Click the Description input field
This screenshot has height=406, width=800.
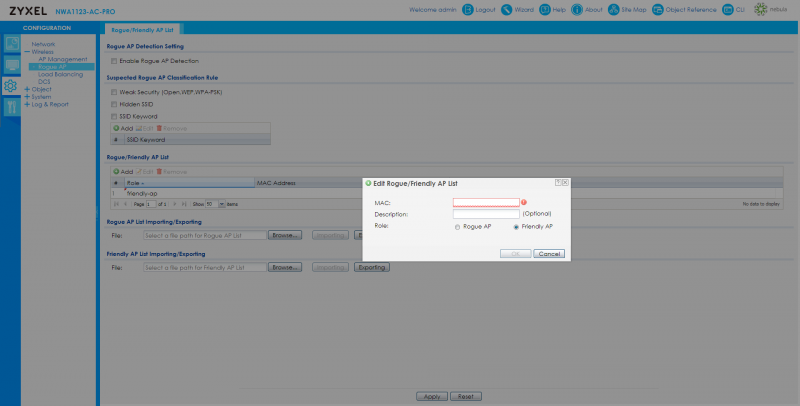(486, 214)
